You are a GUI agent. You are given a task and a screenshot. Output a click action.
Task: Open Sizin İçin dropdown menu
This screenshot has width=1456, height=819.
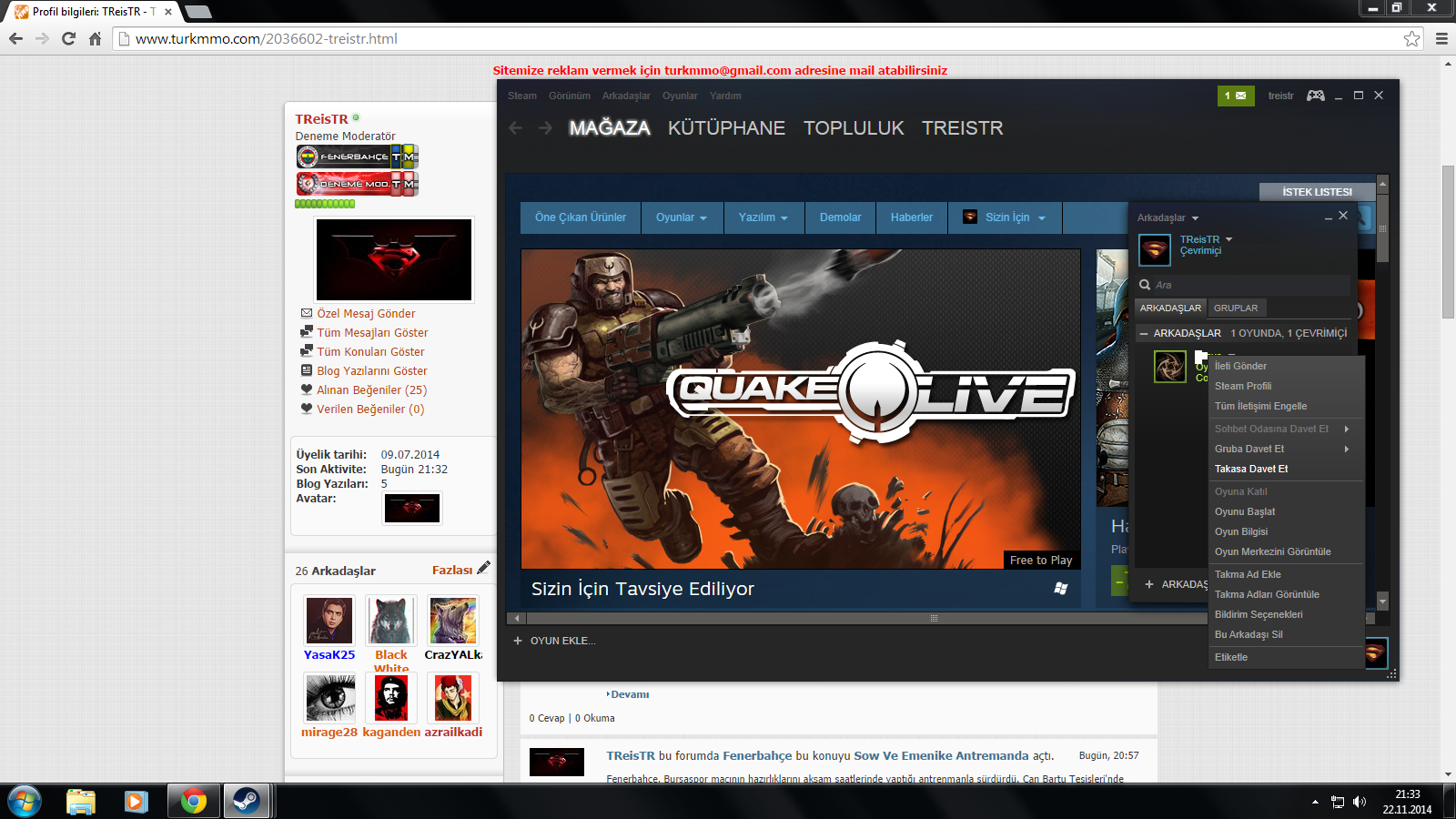(1005, 217)
